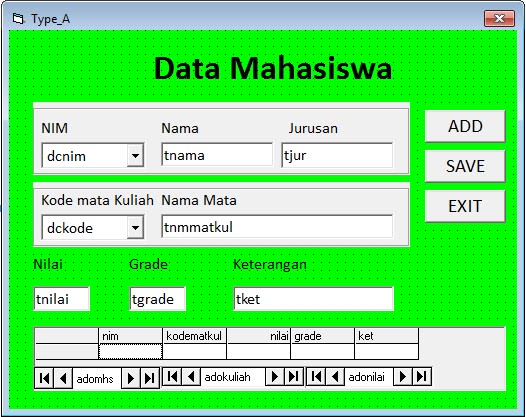Click the dckode combo text area
This screenshot has height=417, width=526.
point(85,228)
